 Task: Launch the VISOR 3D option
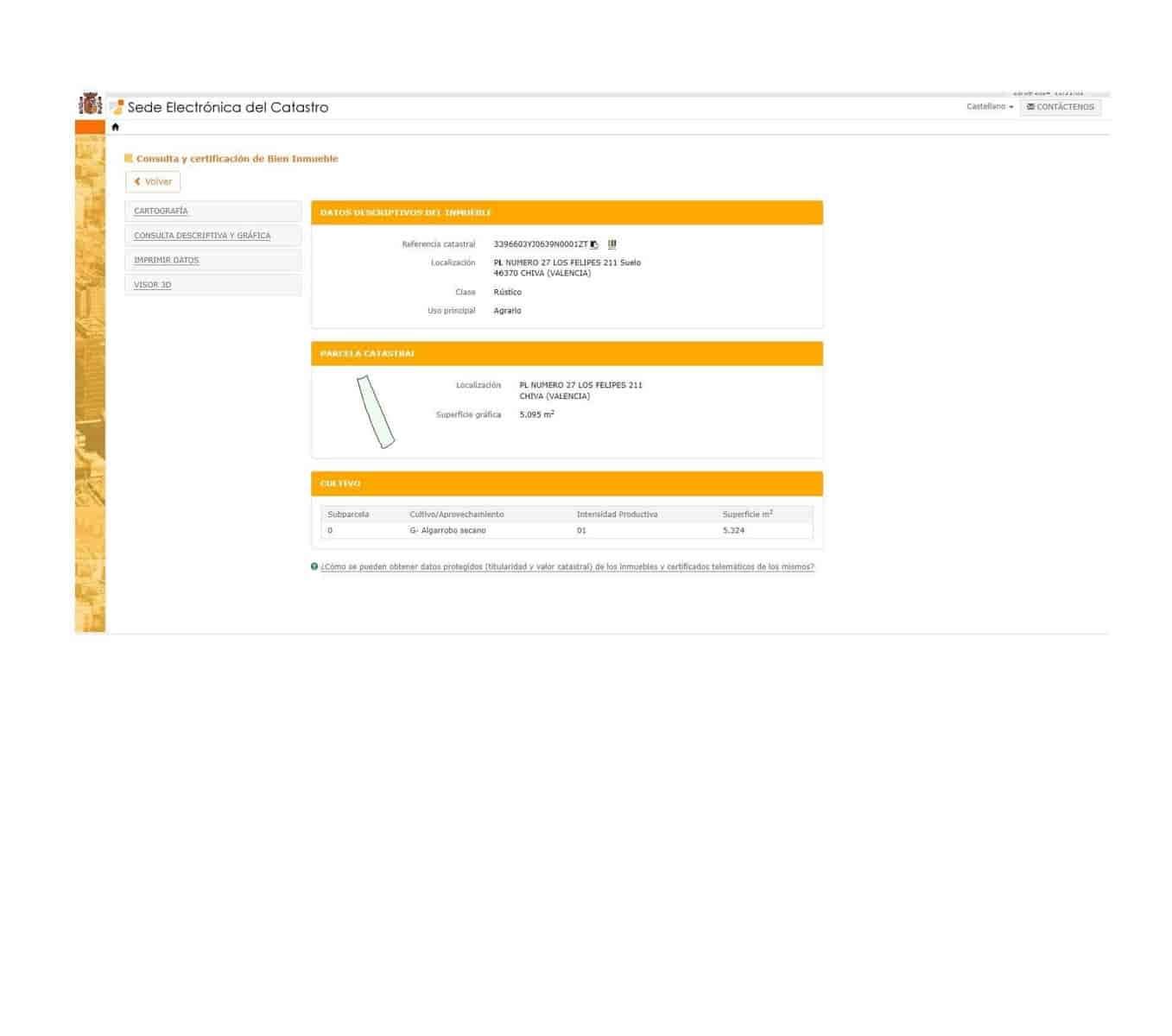(x=152, y=285)
